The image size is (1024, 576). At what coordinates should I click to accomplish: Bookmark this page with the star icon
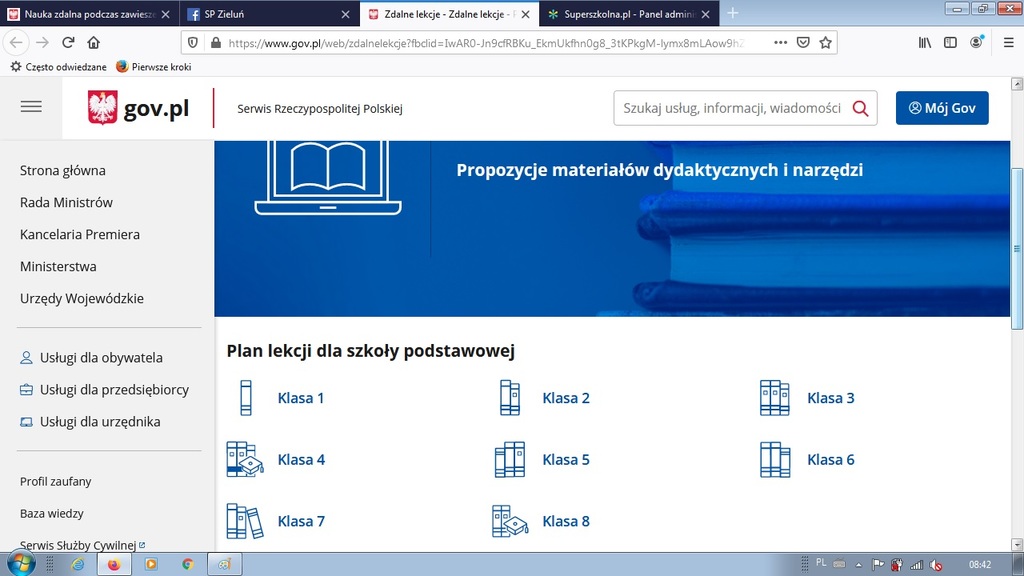click(826, 43)
